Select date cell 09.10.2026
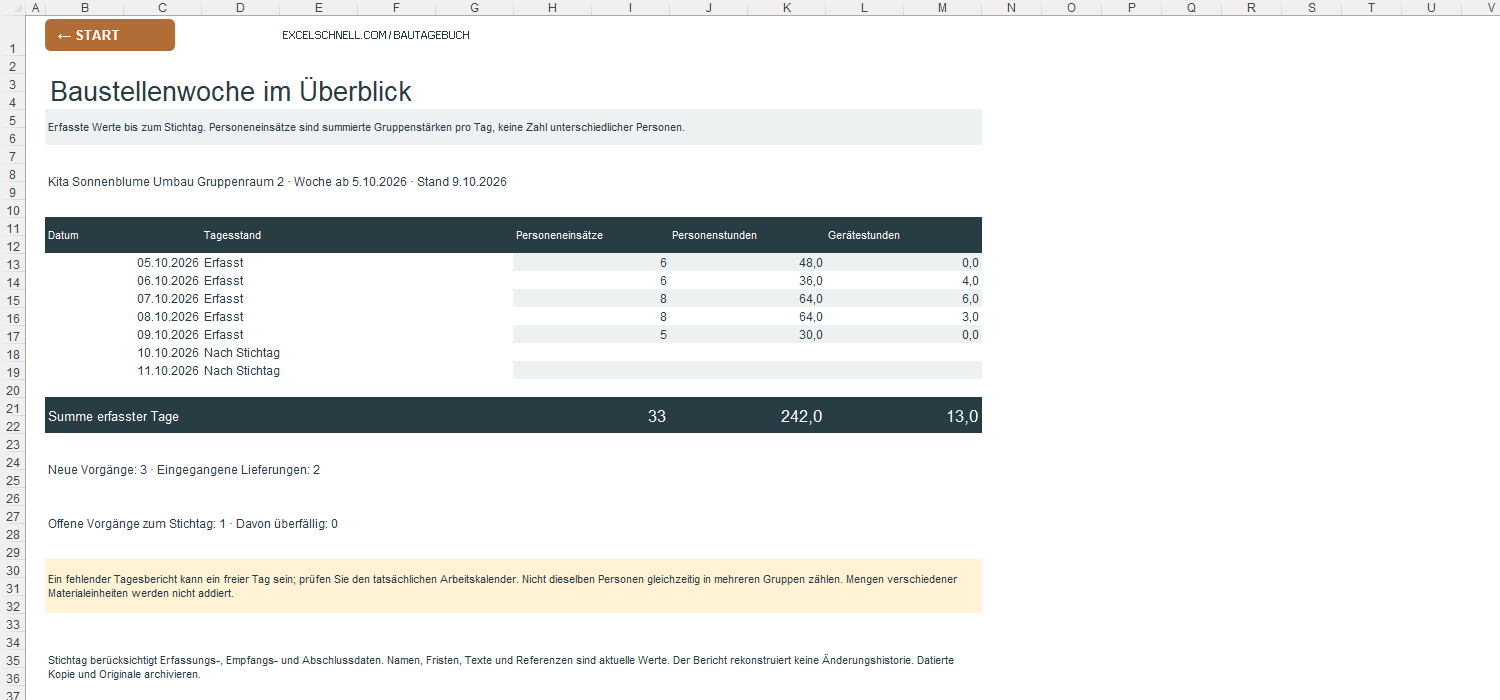 click(168, 335)
